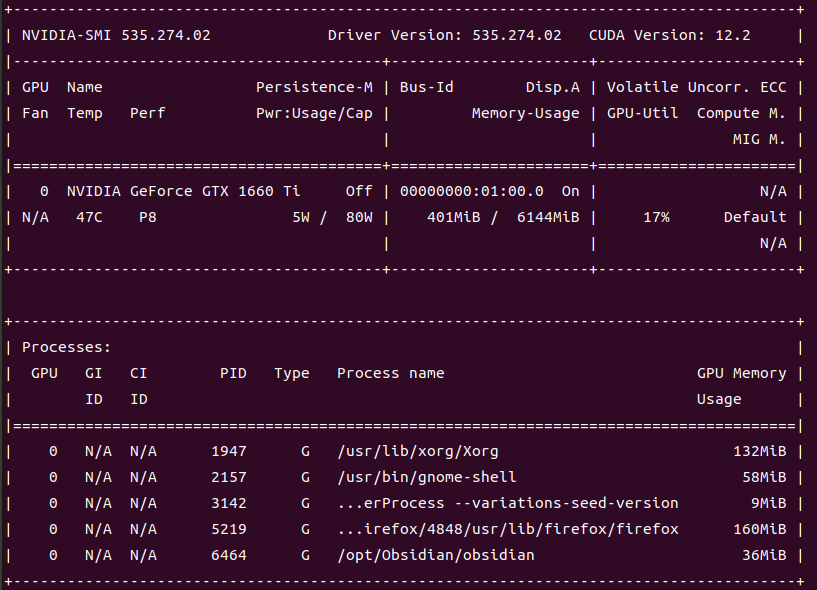Click PID 5219
The image size is (817, 590).
point(229,530)
